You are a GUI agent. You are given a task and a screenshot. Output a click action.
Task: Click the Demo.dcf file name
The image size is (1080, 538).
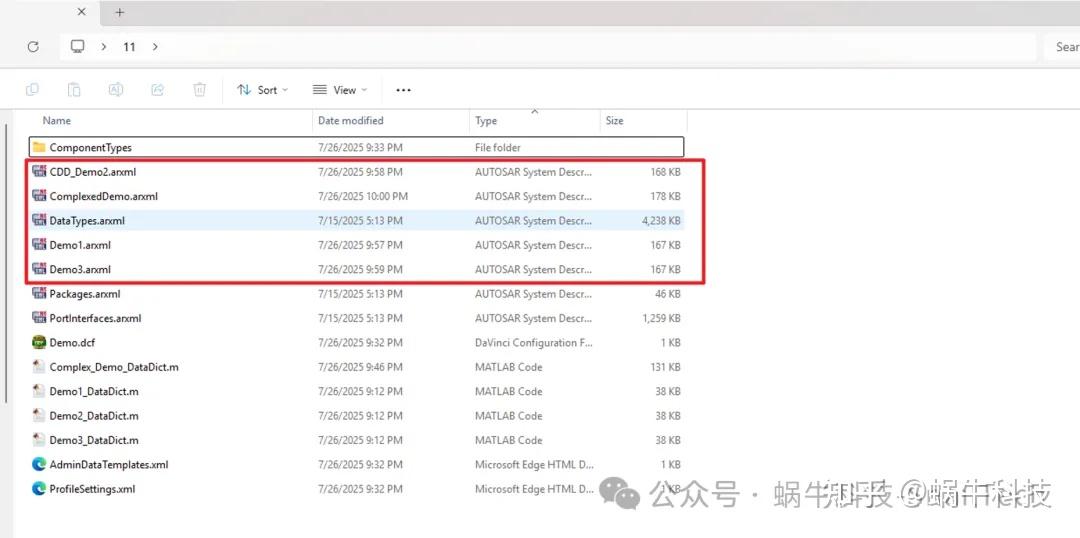click(72, 342)
